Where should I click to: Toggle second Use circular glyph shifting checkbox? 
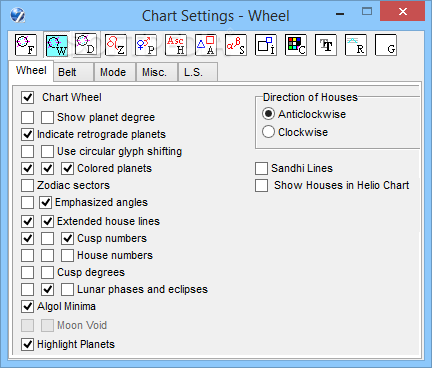47,151
